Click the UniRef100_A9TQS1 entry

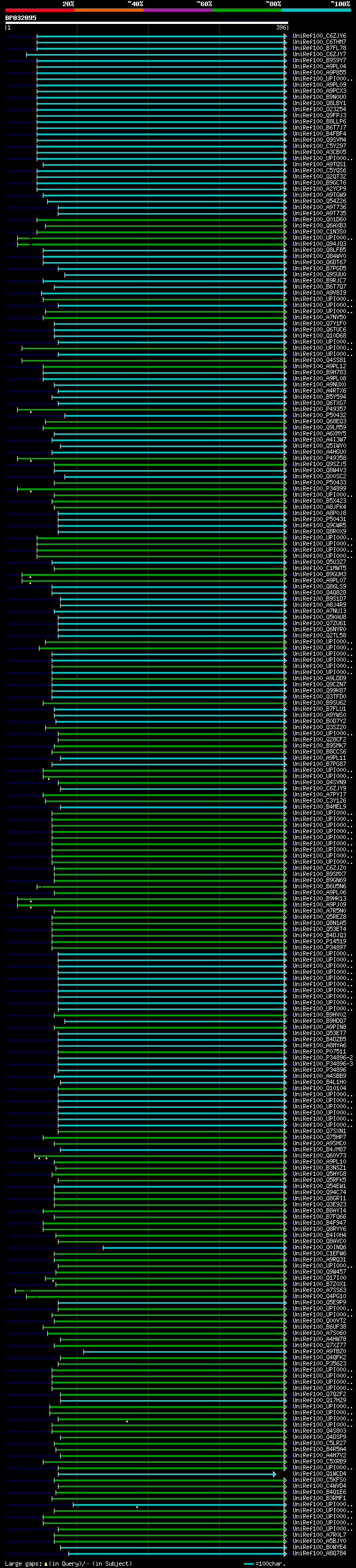click(x=319, y=164)
